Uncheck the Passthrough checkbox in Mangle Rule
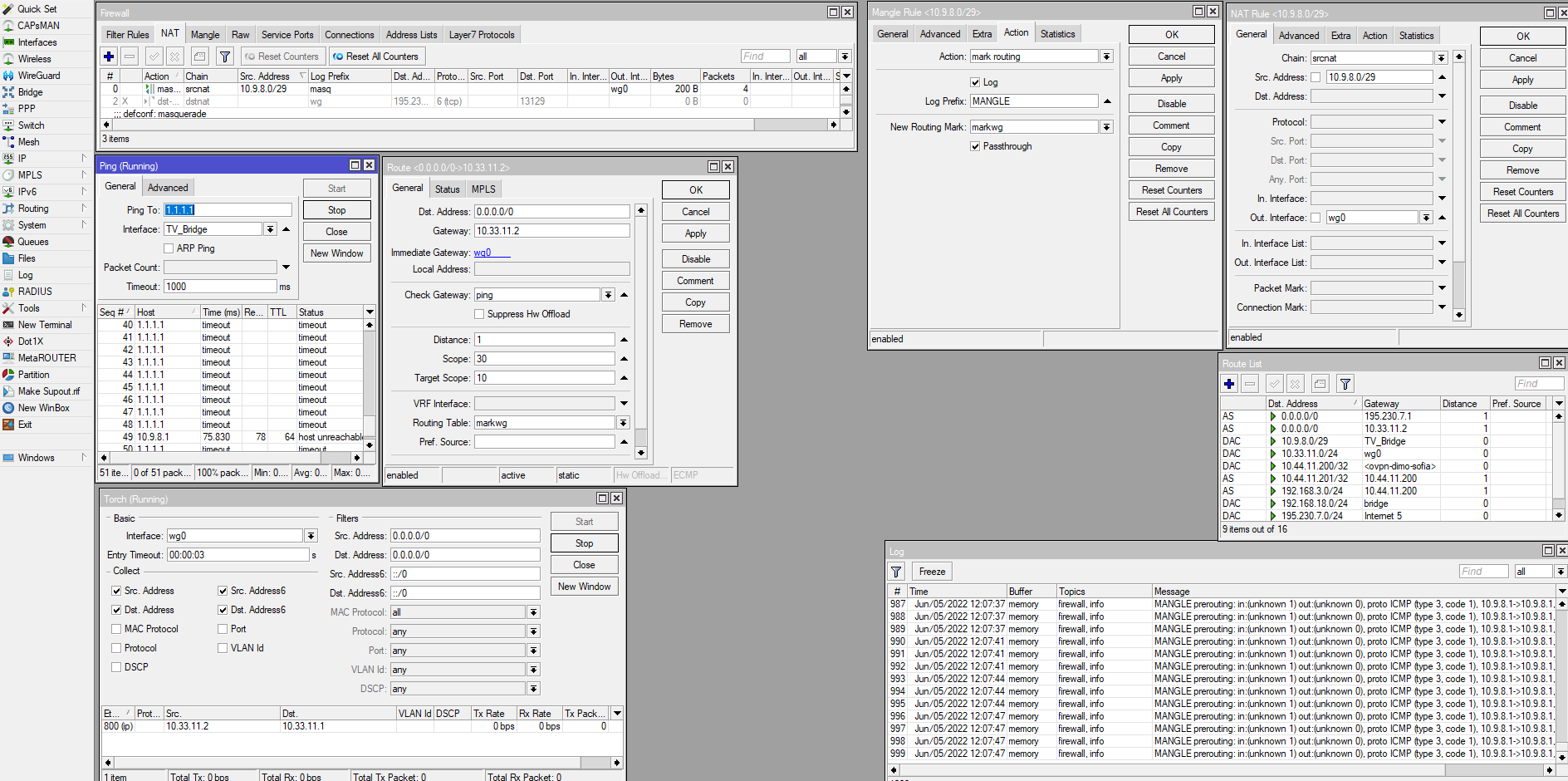Image resolution: width=1568 pixels, height=781 pixels. (x=975, y=146)
